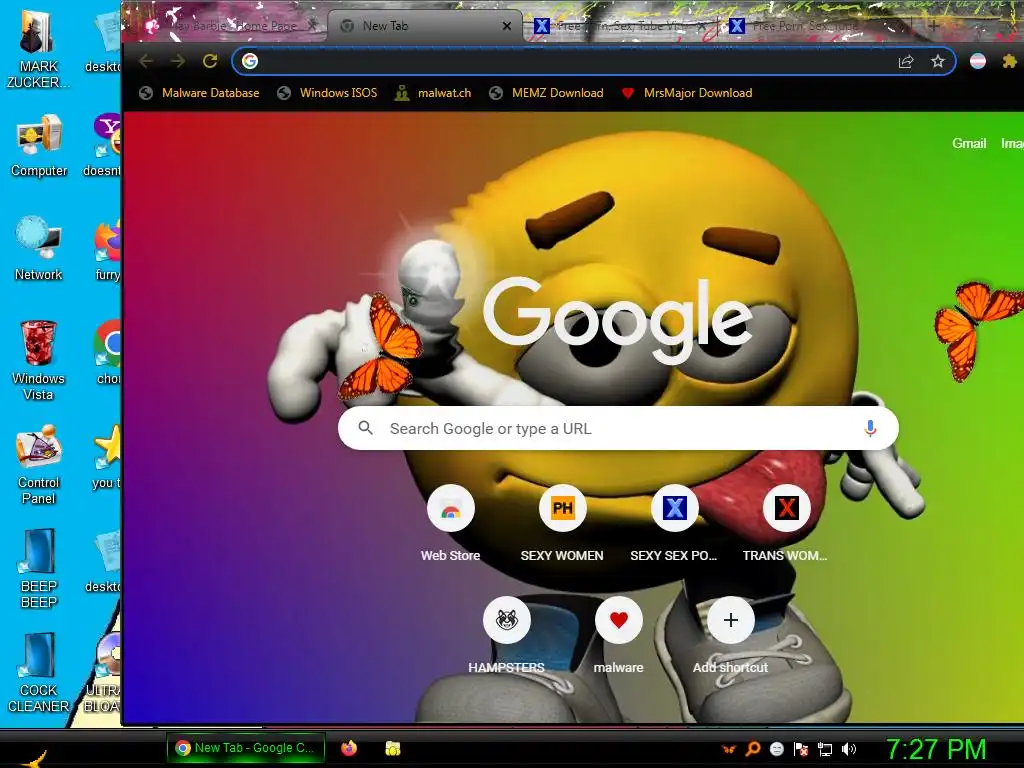Click the share icon in the address bar
The height and width of the screenshot is (768, 1024).
906,61
